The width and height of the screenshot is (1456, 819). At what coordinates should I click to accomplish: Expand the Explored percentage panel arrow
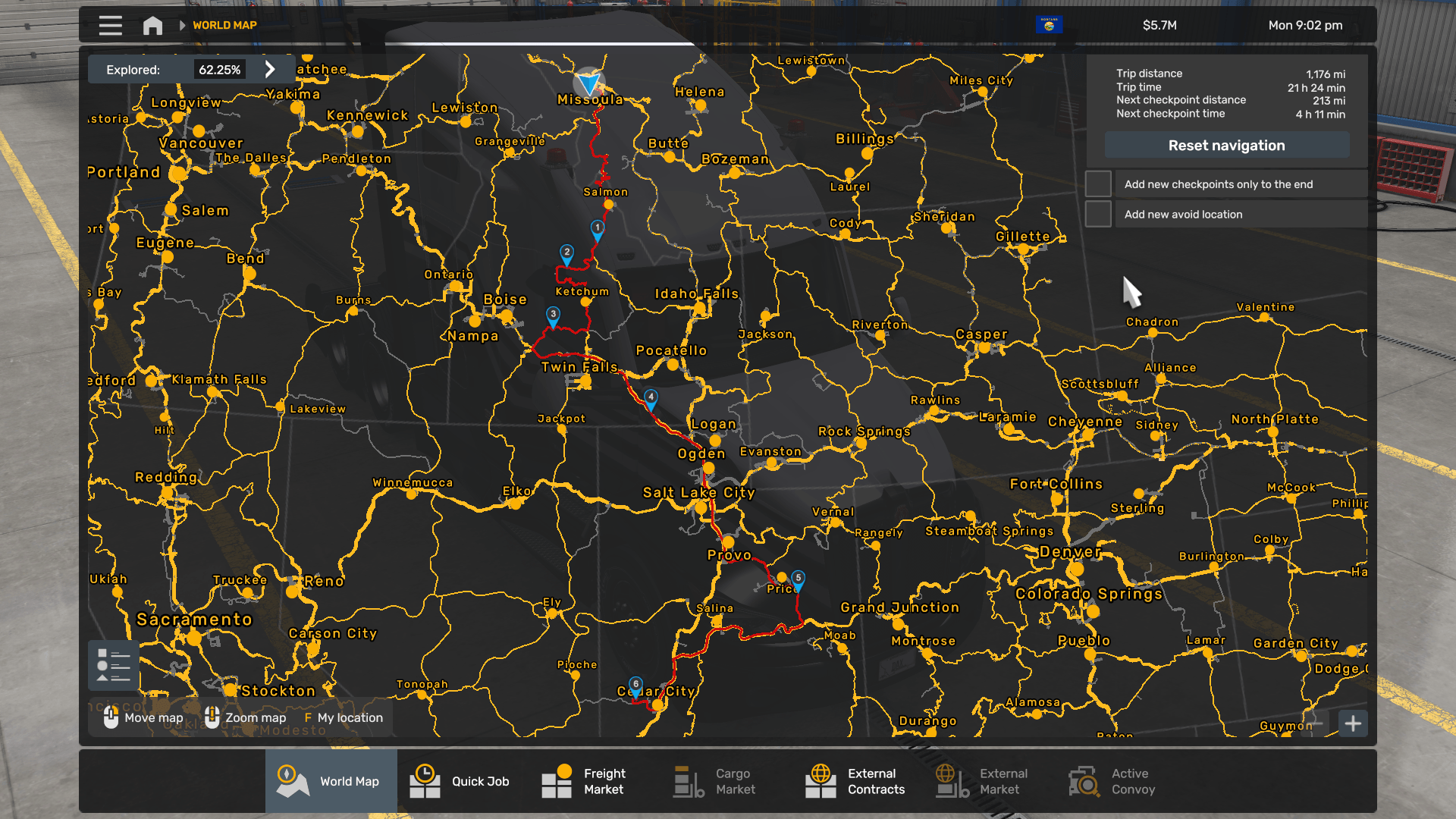click(x=270, y=70)
